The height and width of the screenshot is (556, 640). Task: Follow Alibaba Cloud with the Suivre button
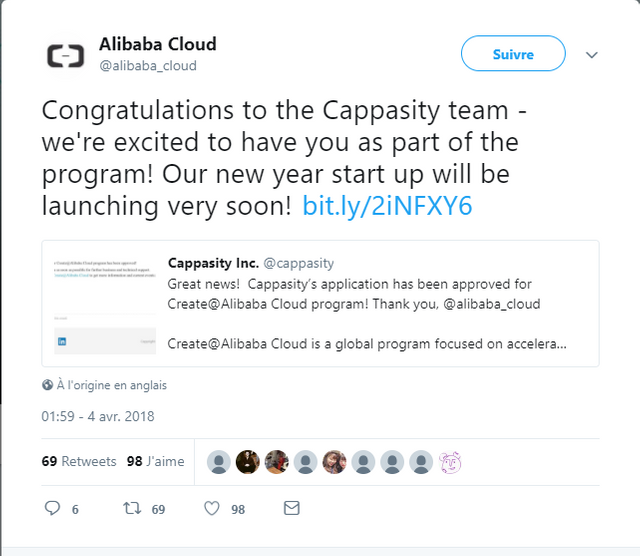513,53
